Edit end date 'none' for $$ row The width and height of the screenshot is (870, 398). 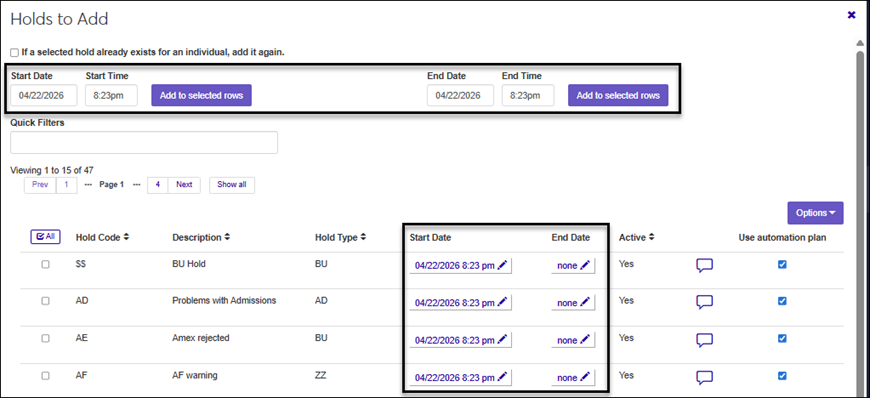click(x=573, y=266)
